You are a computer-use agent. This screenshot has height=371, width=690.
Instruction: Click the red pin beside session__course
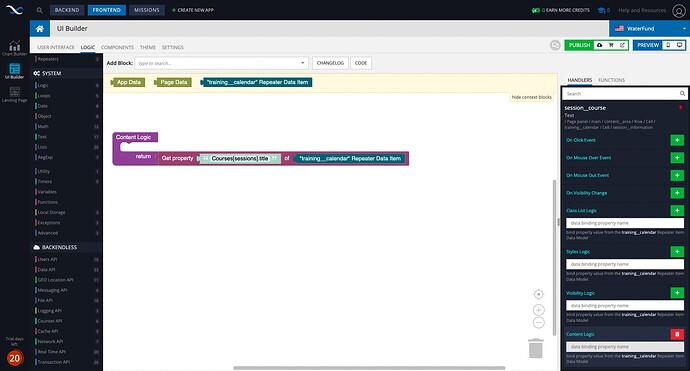(x=680, y=107)
